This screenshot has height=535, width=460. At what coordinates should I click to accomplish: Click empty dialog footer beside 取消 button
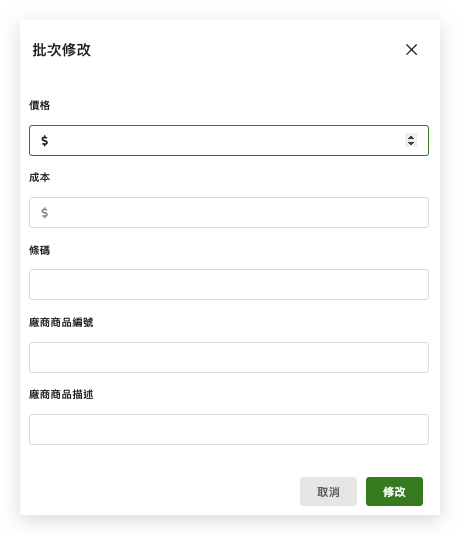(160, 492)
